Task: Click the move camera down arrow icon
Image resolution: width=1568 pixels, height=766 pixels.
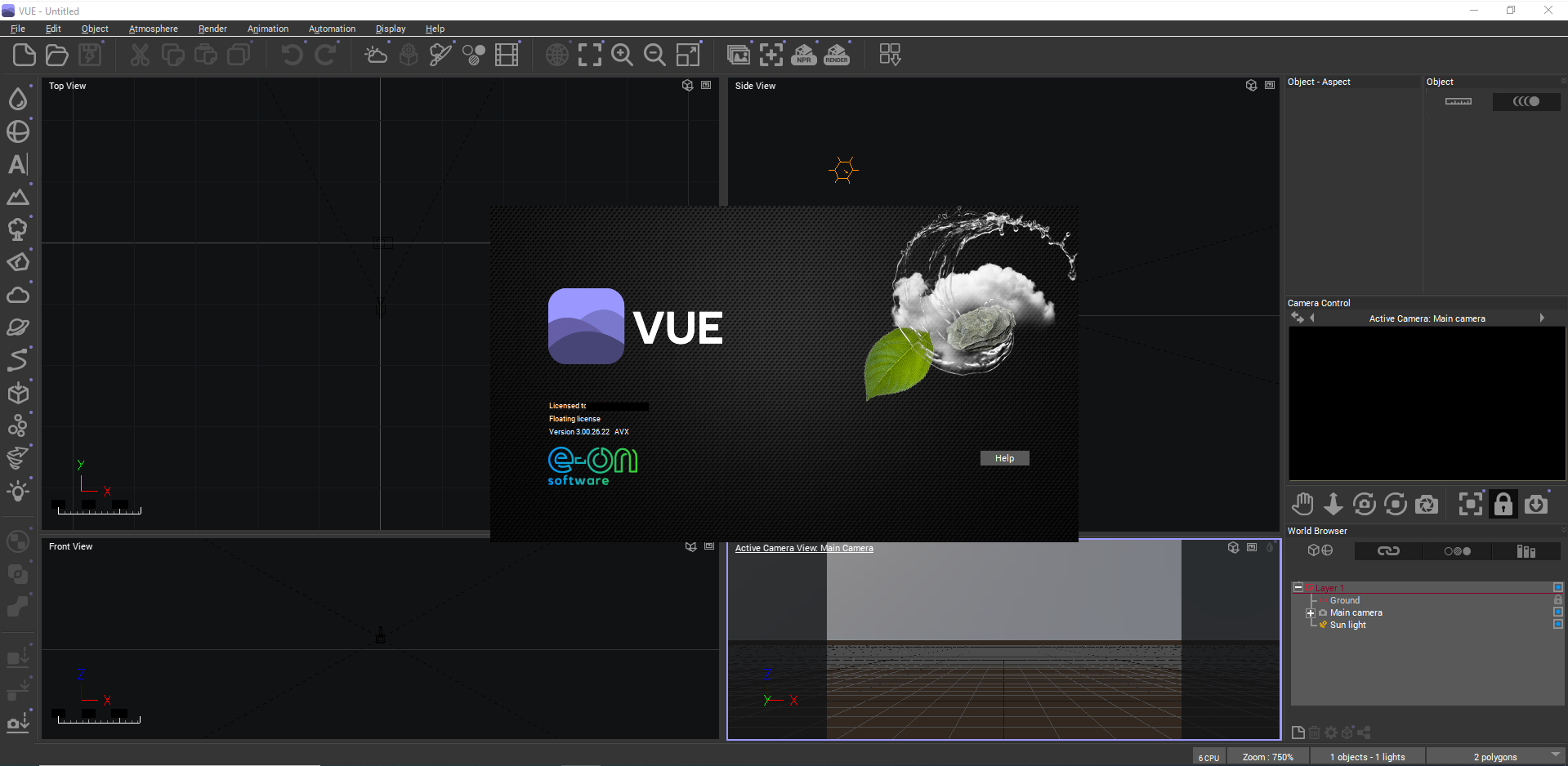Action: [1333, 505]
